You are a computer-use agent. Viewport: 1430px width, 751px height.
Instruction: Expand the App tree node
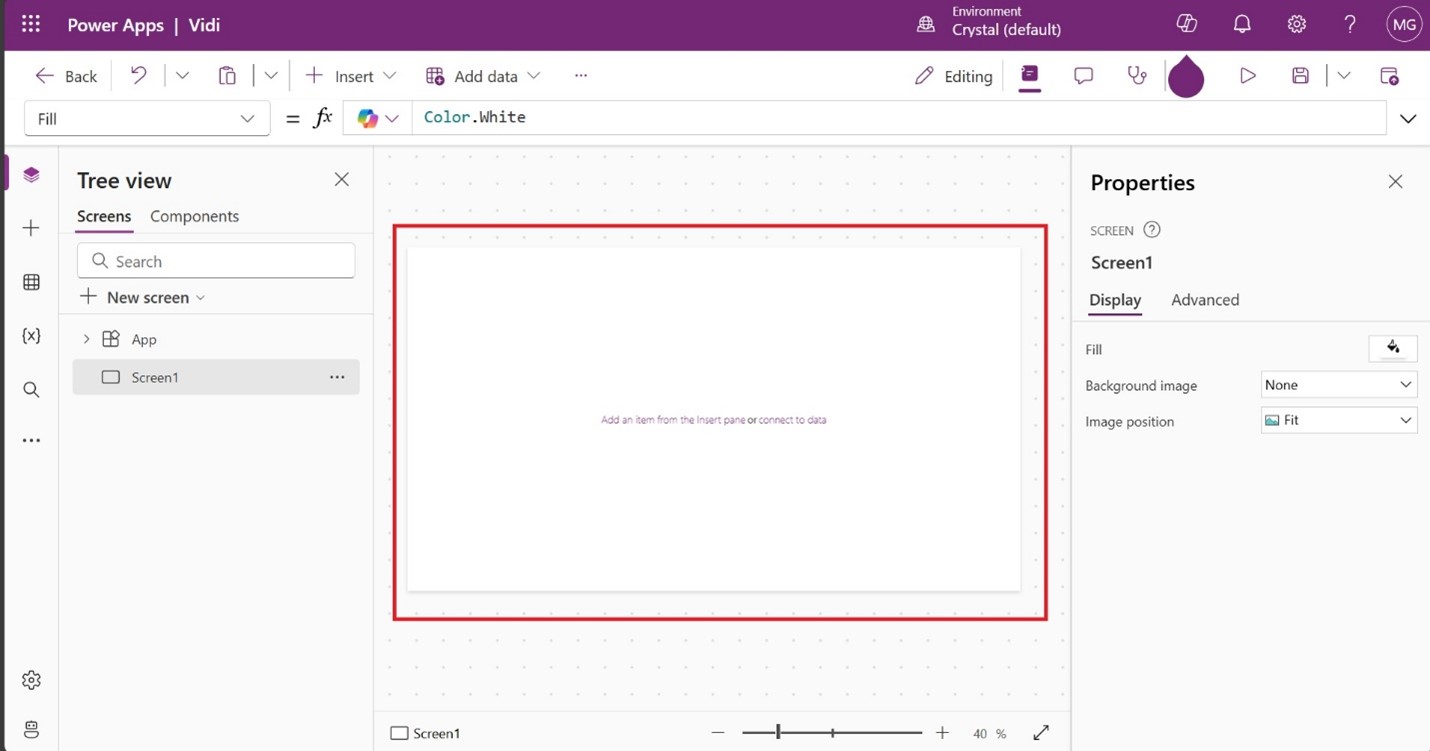coord(86,339)
